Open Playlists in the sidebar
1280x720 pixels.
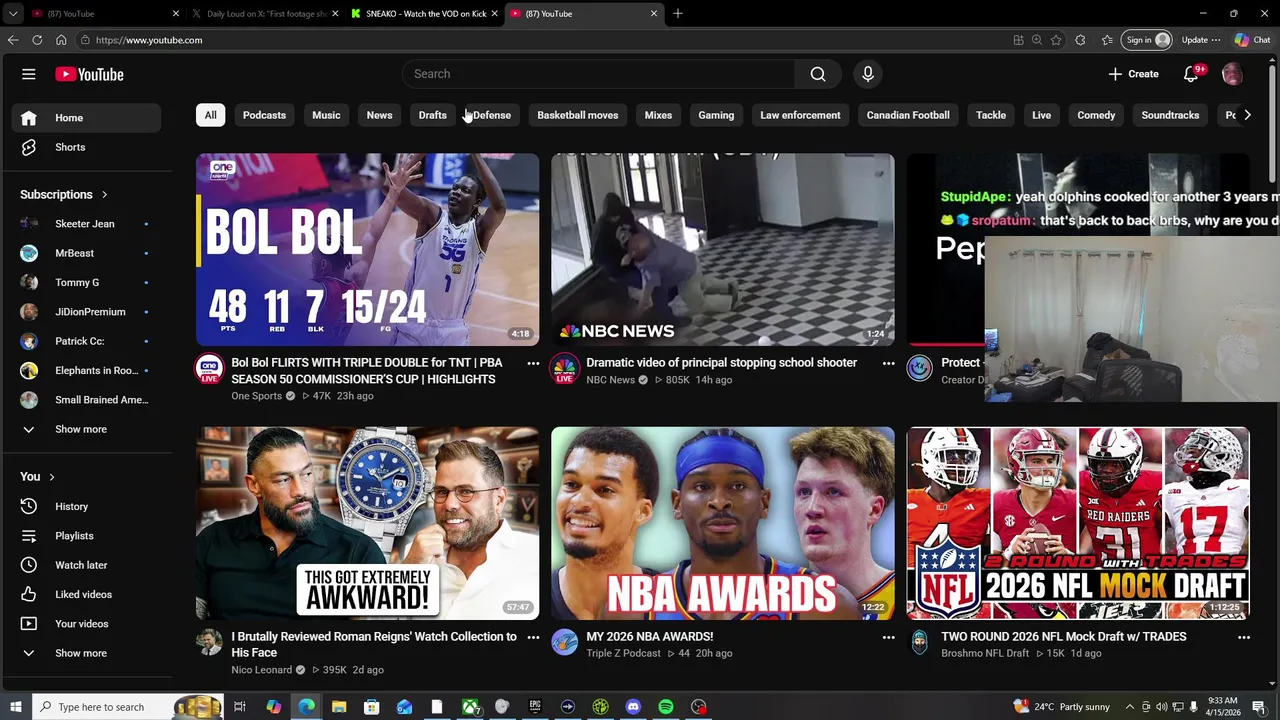click(86, 535)
